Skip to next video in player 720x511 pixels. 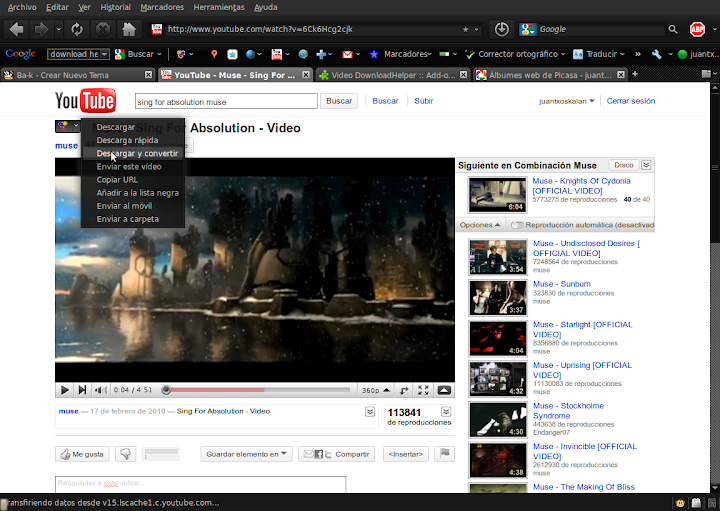(82, 390)
